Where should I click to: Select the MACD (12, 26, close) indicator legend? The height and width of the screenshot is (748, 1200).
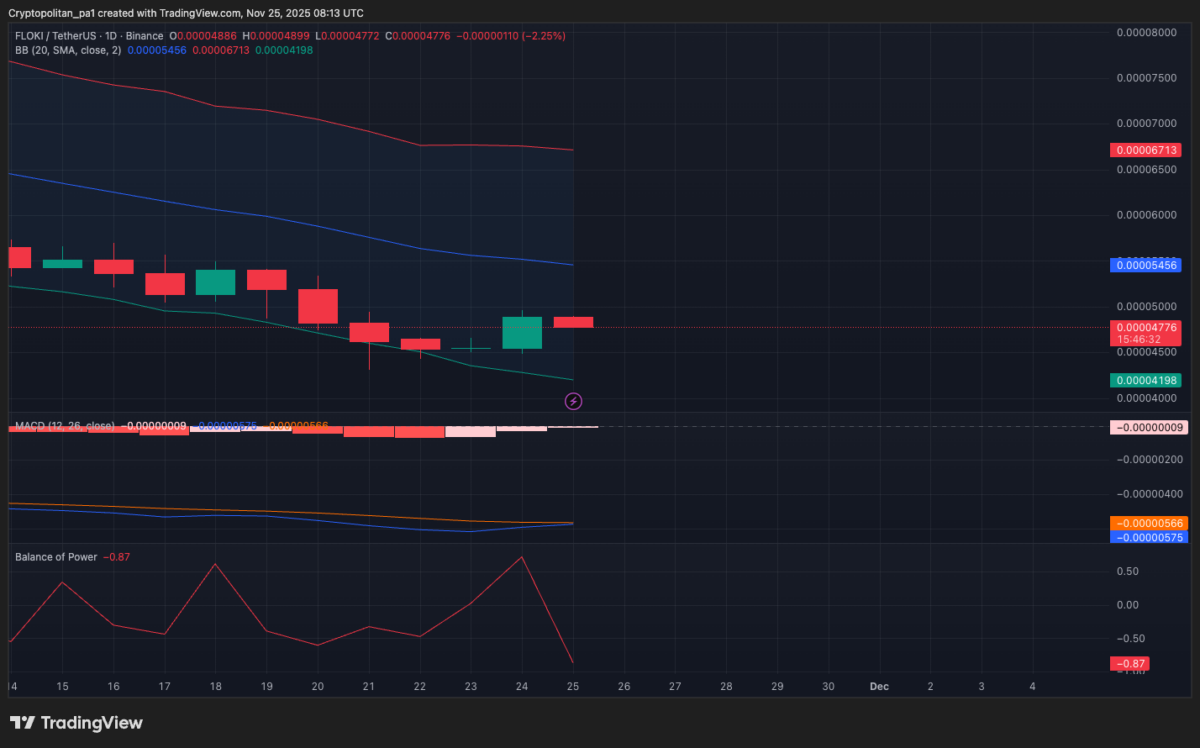[x=64, y=426]
